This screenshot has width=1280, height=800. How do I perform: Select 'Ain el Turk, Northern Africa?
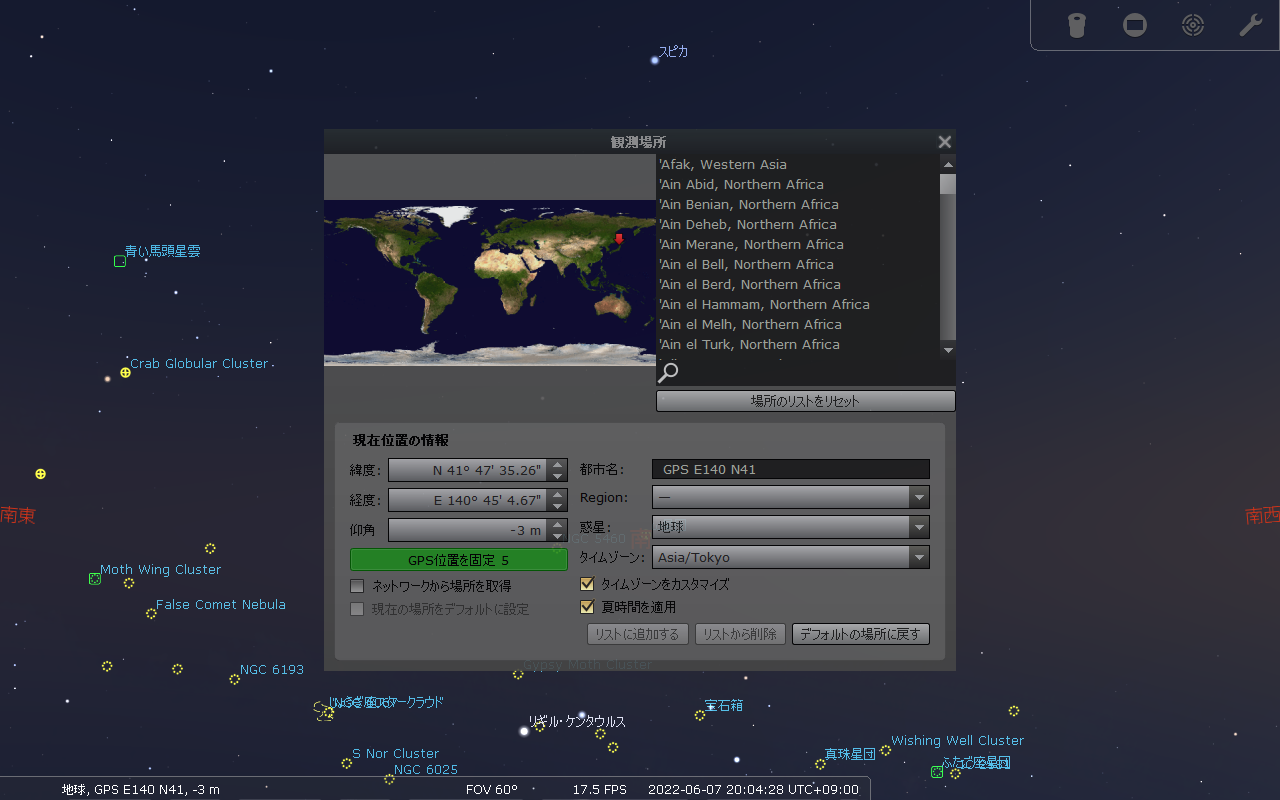pos(798,344)
